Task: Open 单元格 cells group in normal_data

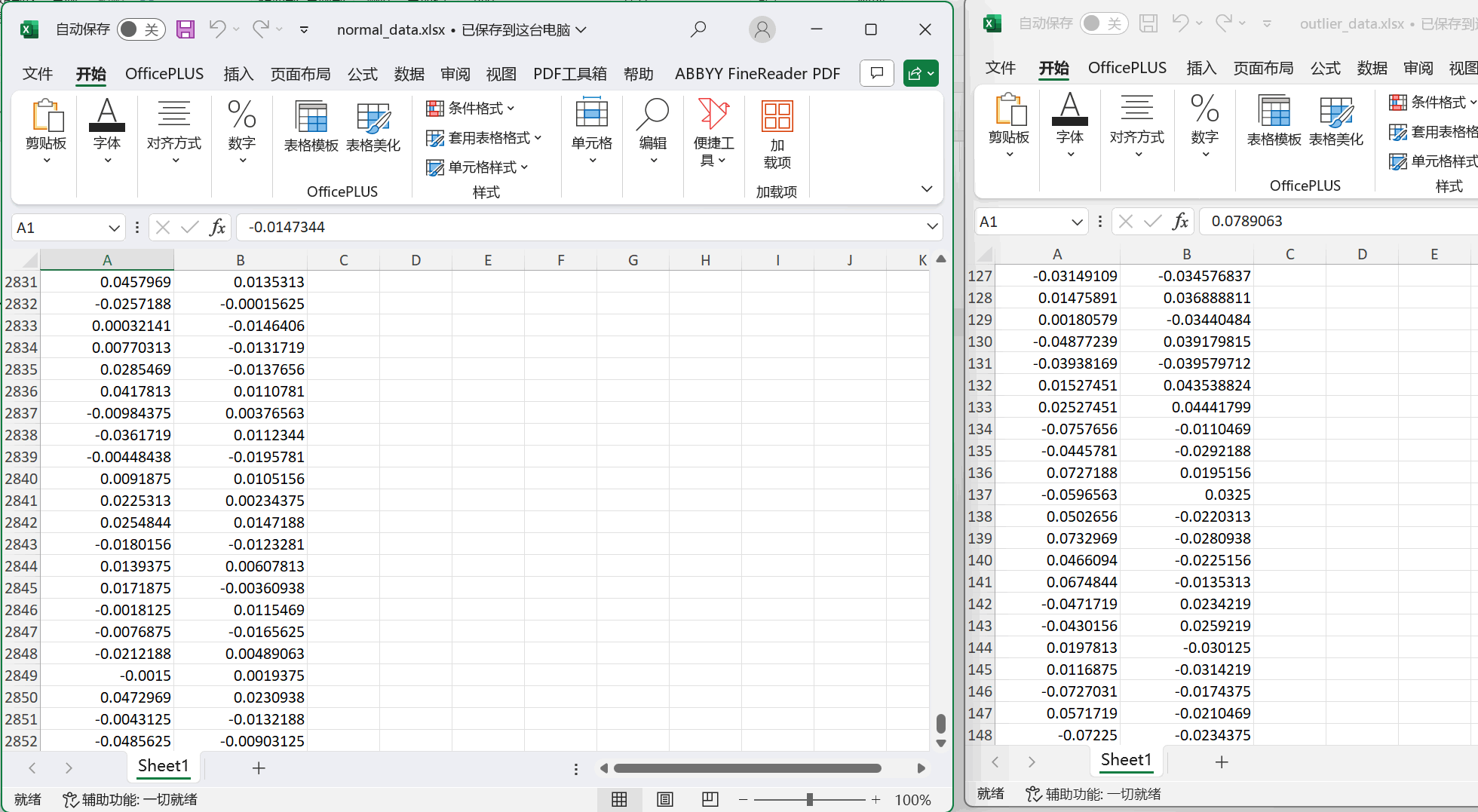Action: [x=592, y=132]
